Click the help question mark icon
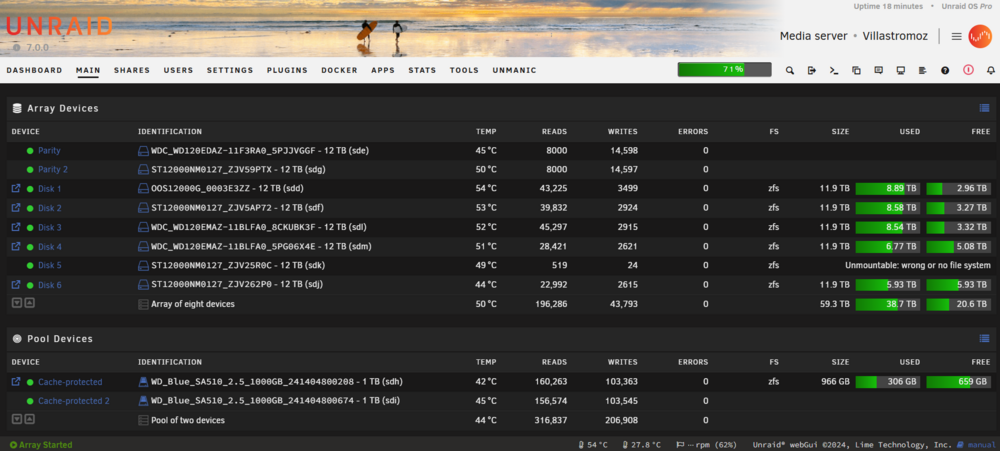 pos(945,70)
